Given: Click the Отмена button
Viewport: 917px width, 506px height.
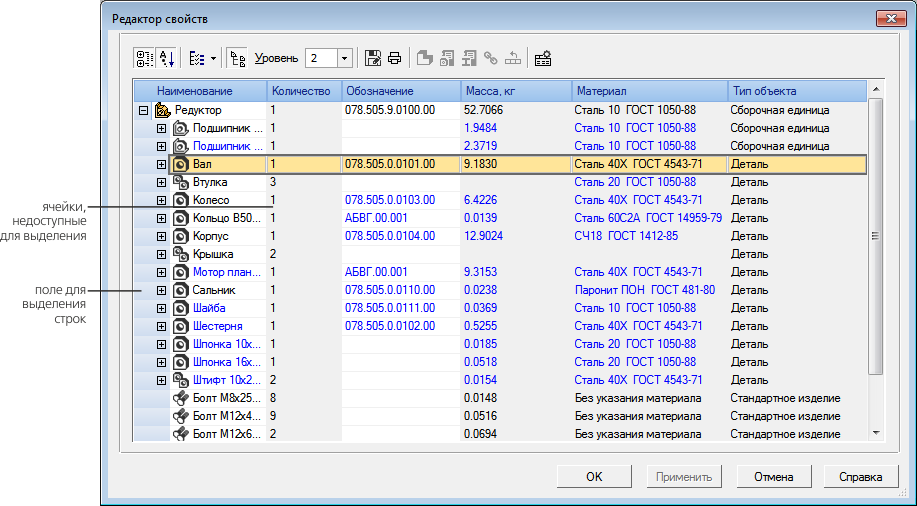Looking at the screenshot, I should click(773, 477).
